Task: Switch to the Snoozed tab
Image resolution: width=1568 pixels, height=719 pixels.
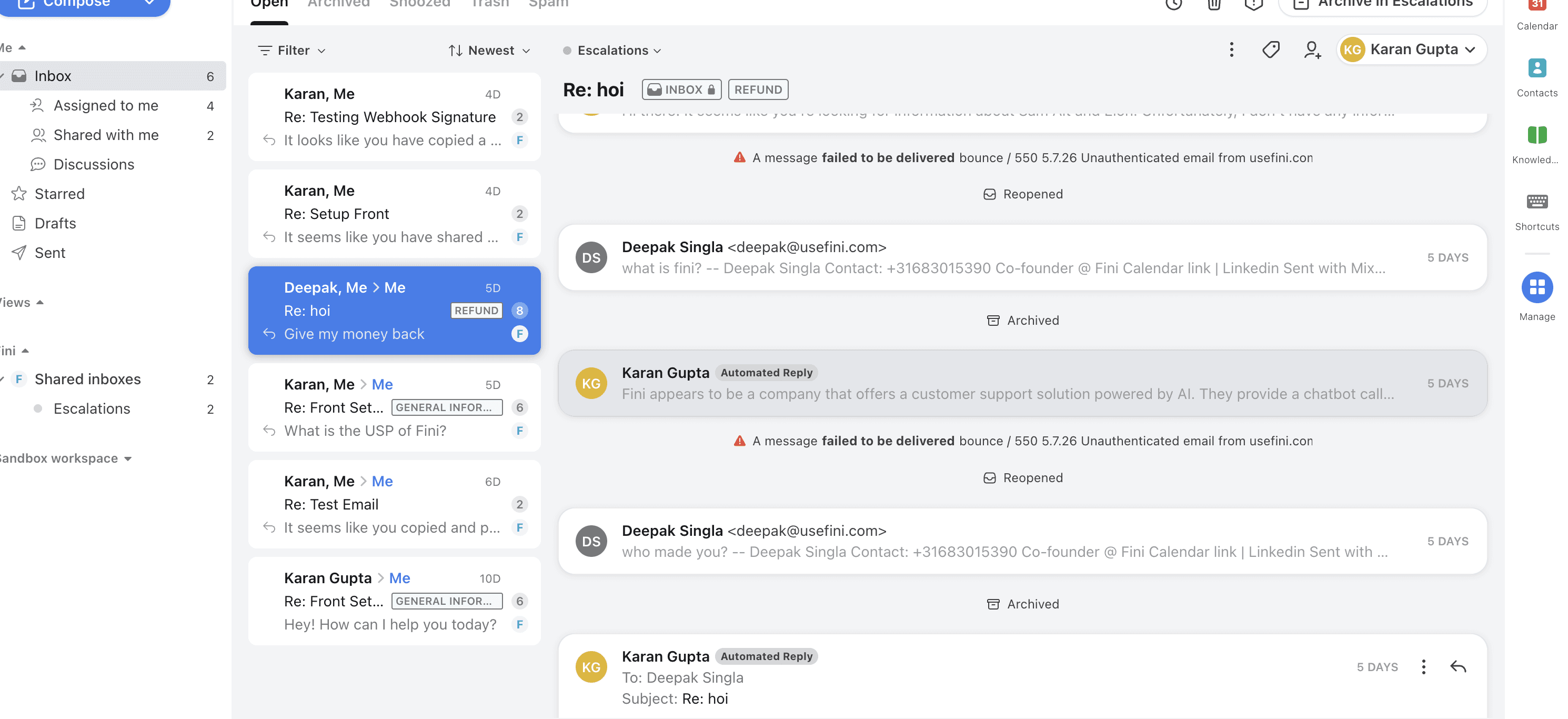Action: (x=419, y=5)
